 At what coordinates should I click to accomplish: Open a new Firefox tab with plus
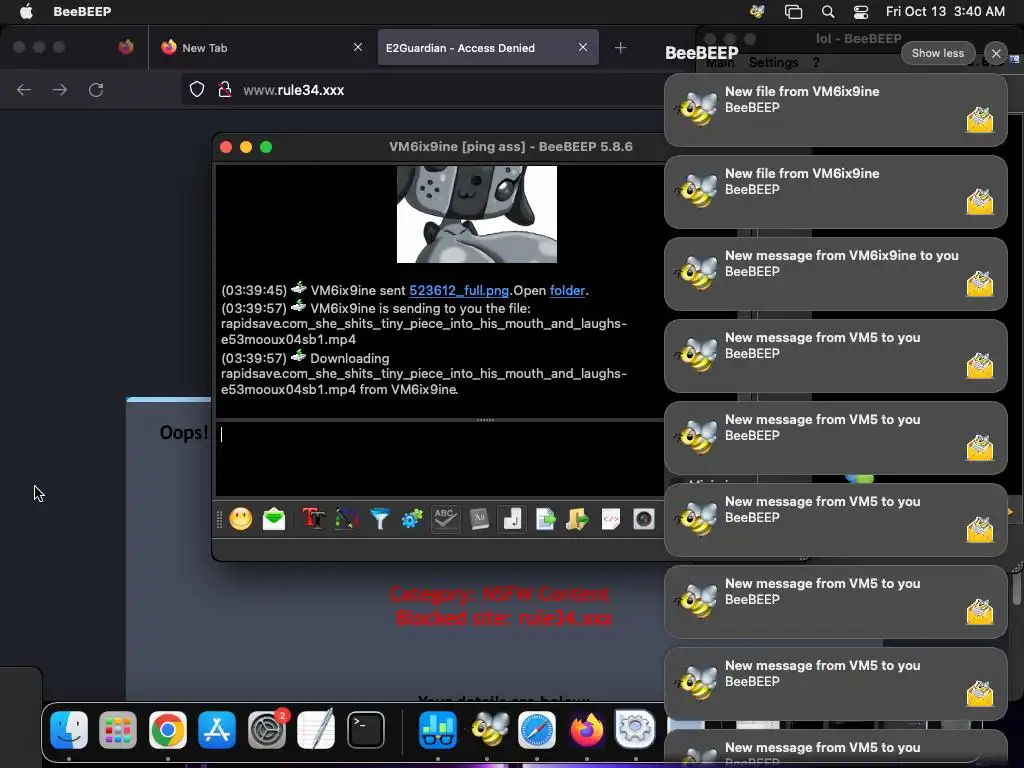[x=620, y=48]
